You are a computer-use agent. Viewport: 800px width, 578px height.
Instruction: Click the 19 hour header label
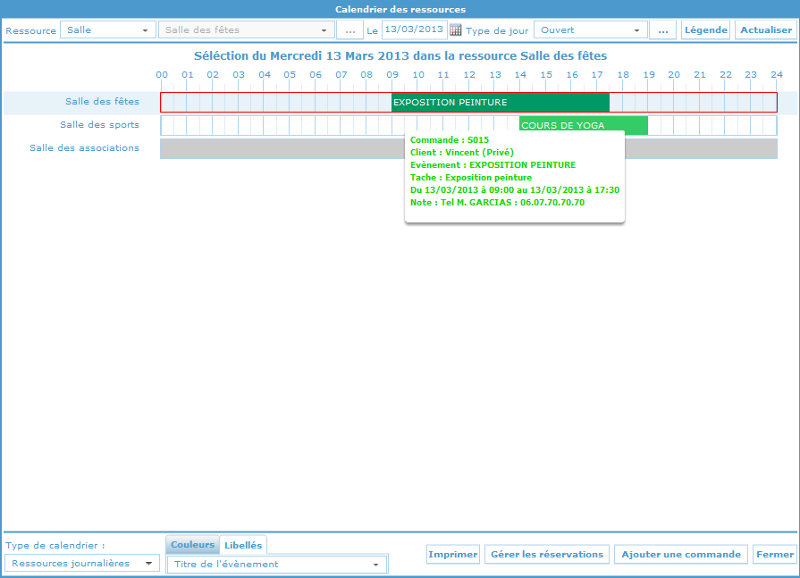[648, 75]
